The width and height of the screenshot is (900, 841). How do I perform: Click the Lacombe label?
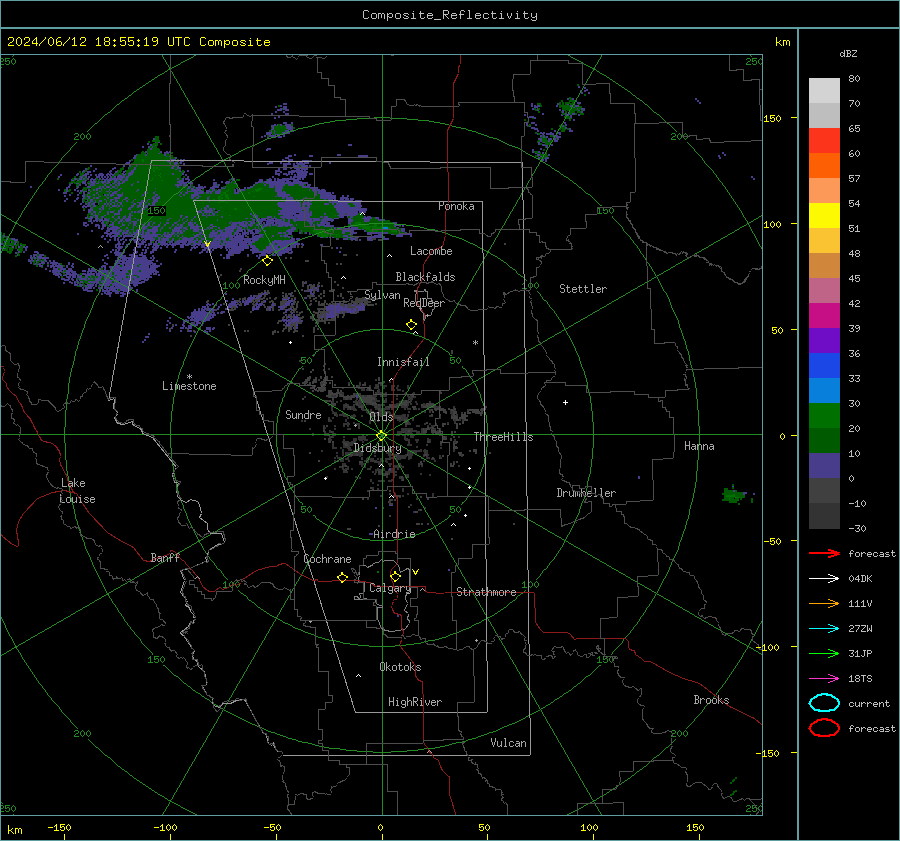click(x=431, y=251)
